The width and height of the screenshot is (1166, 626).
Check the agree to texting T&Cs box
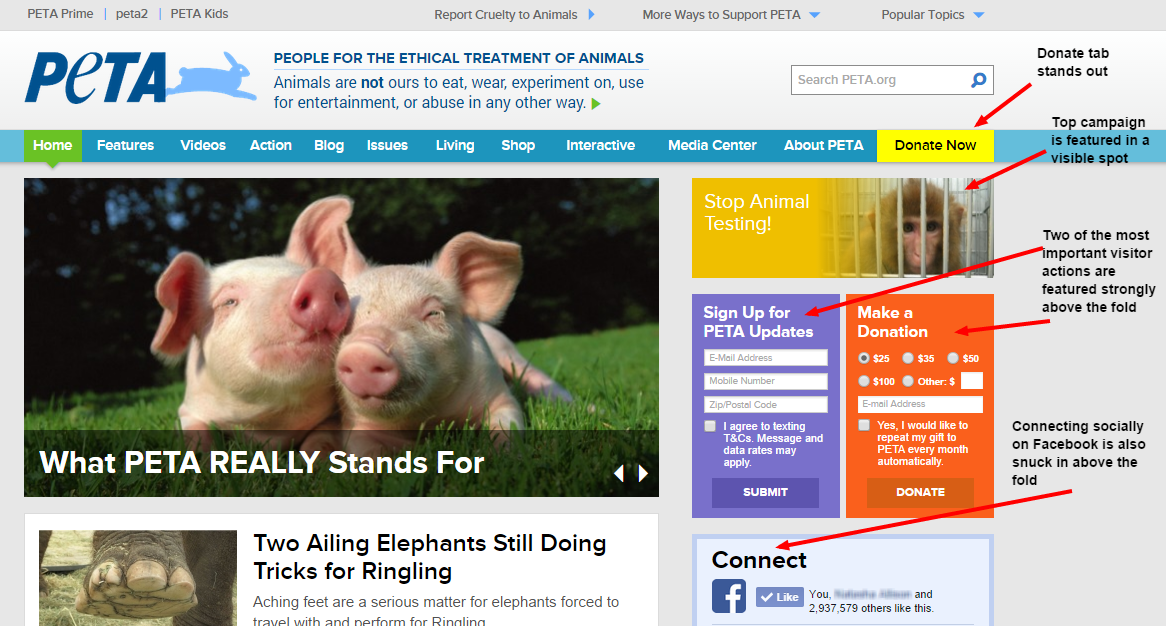coord(710,426)
